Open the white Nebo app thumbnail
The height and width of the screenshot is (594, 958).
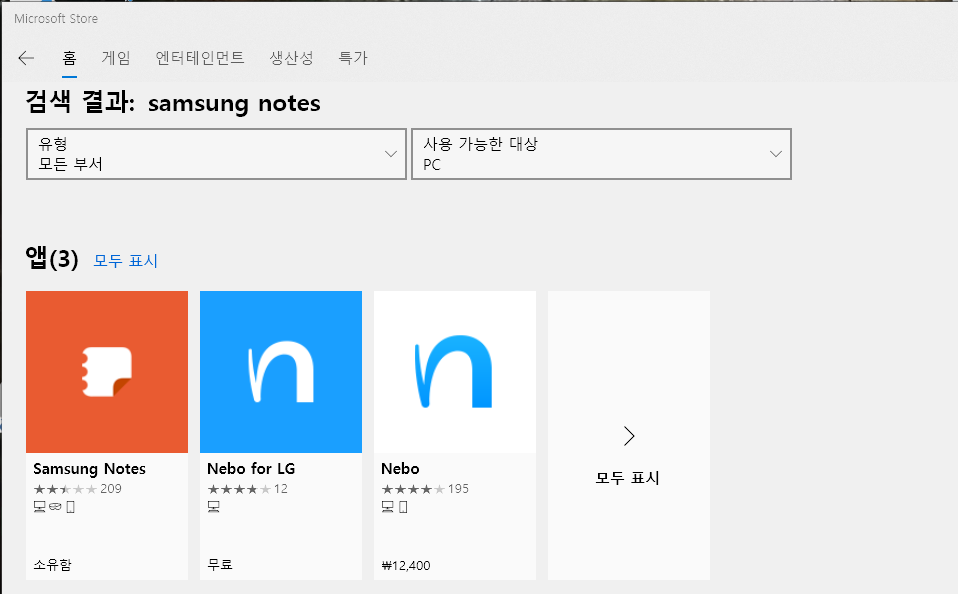[x=455, y=372]
